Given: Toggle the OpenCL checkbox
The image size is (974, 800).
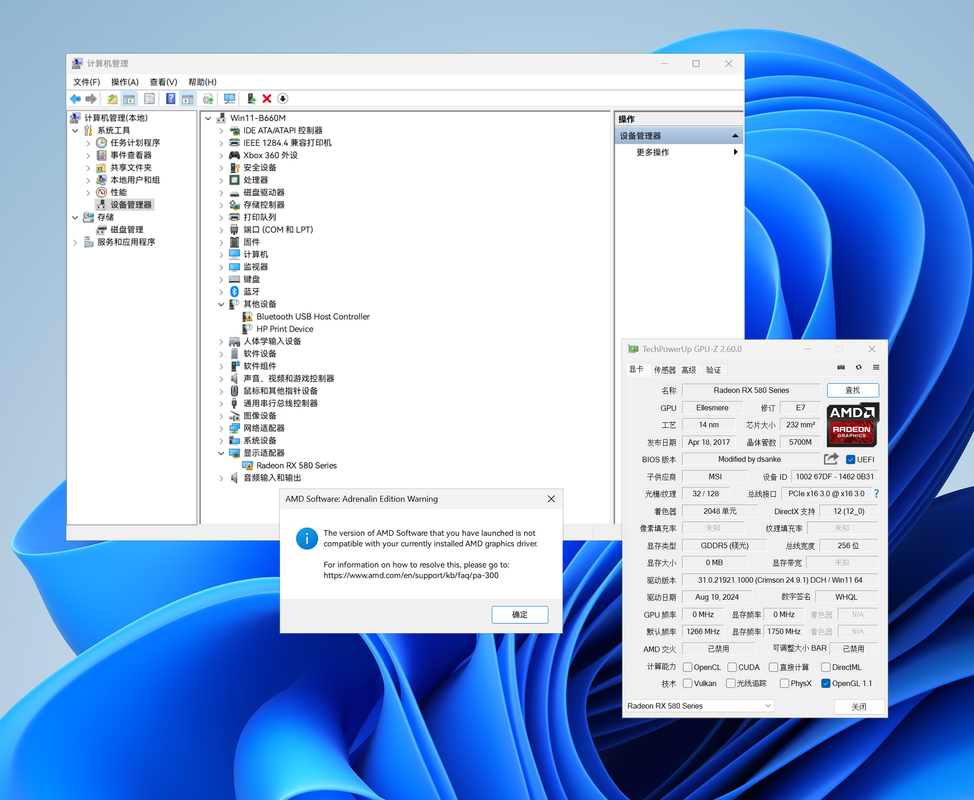Looking at the screenshot, I should [x=688, y=667].
